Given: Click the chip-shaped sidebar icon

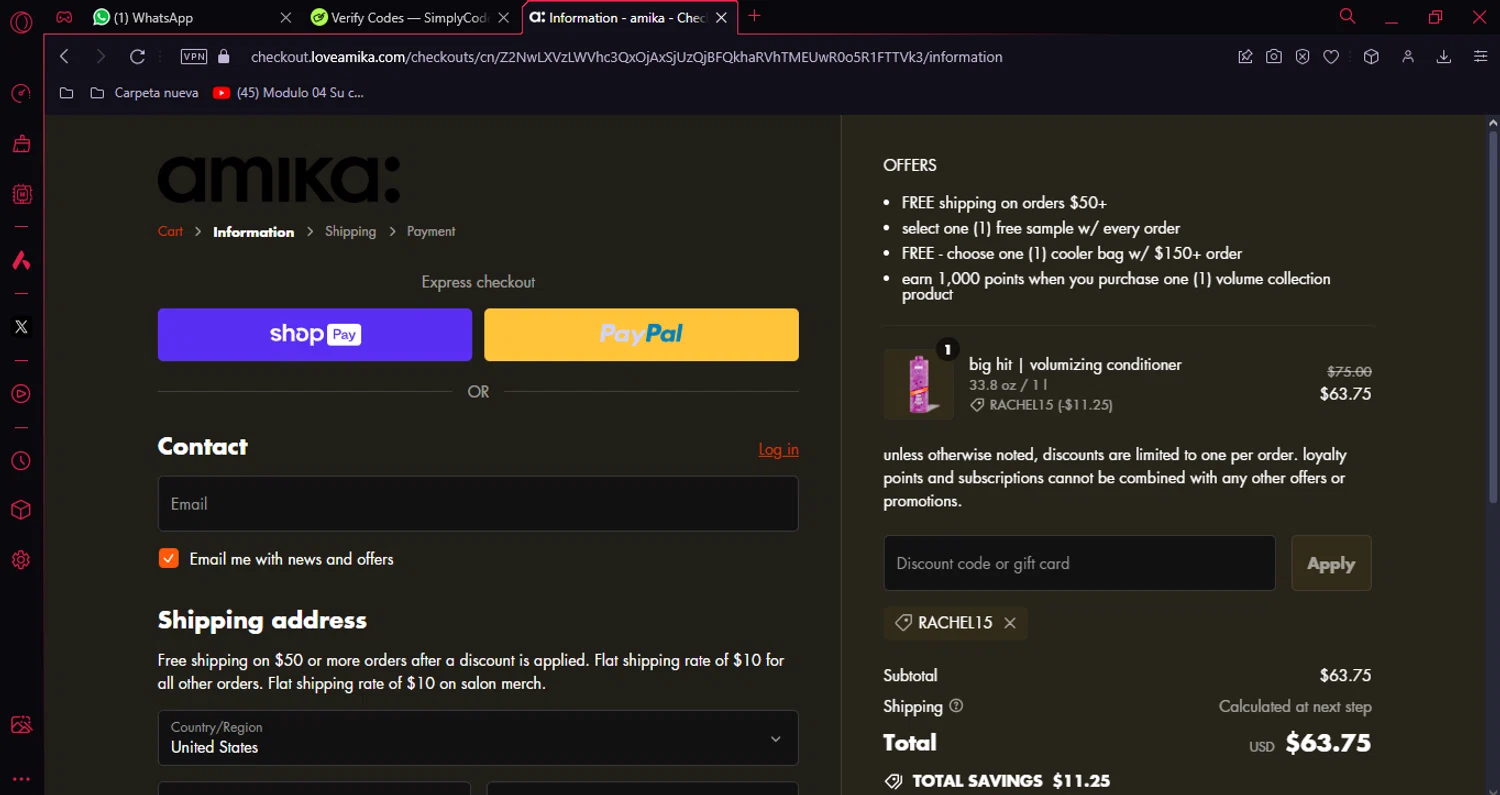Looking at the screenshot, I should pyautogui.click(x=21, y=194).
